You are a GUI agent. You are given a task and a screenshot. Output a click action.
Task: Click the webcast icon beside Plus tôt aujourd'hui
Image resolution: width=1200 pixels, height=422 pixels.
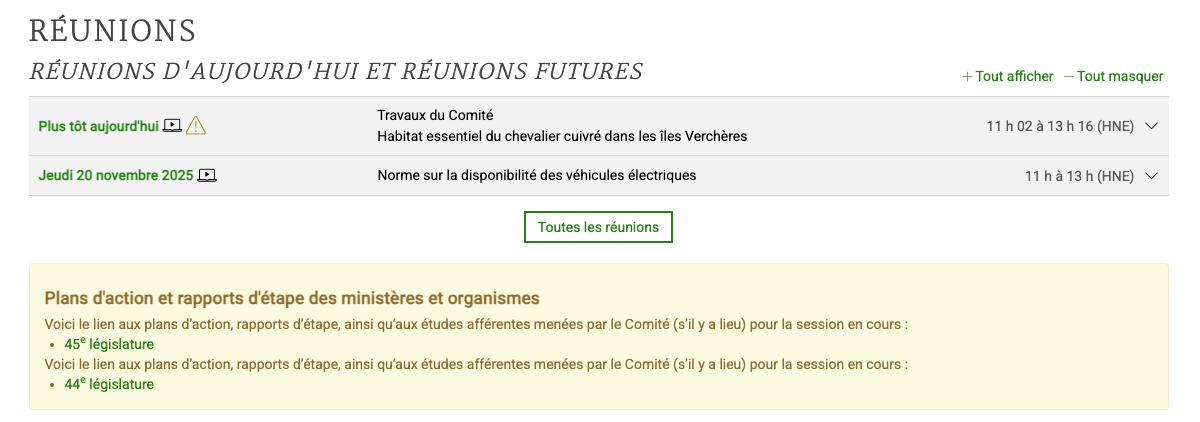point(172,126)
